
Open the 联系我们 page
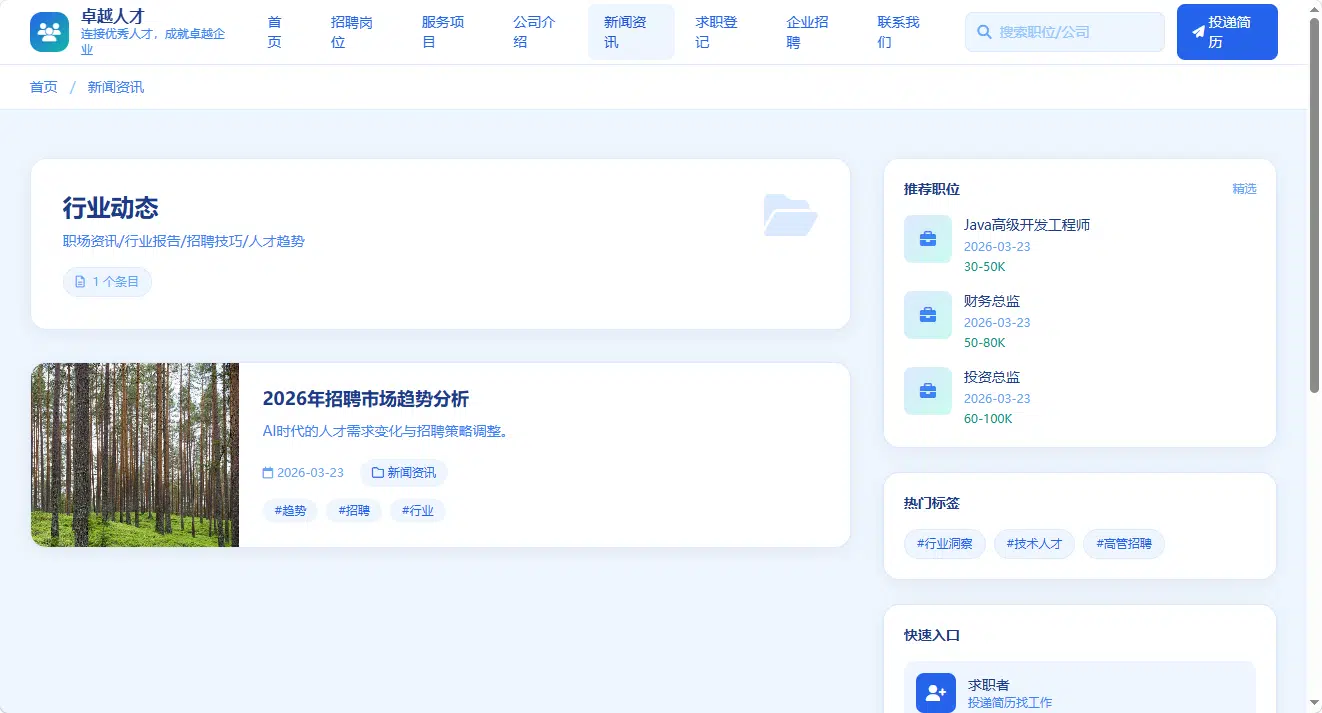coord(898,32)
